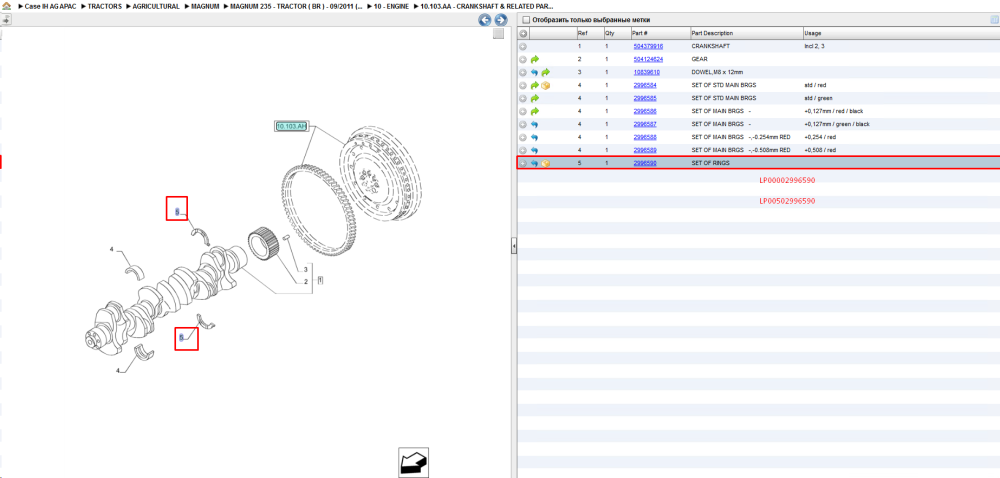Open 'MAGNUM 235 - TRACTOR ( BR )' breadcrumb
This screenshot has height=478, width=1000.
296,6
